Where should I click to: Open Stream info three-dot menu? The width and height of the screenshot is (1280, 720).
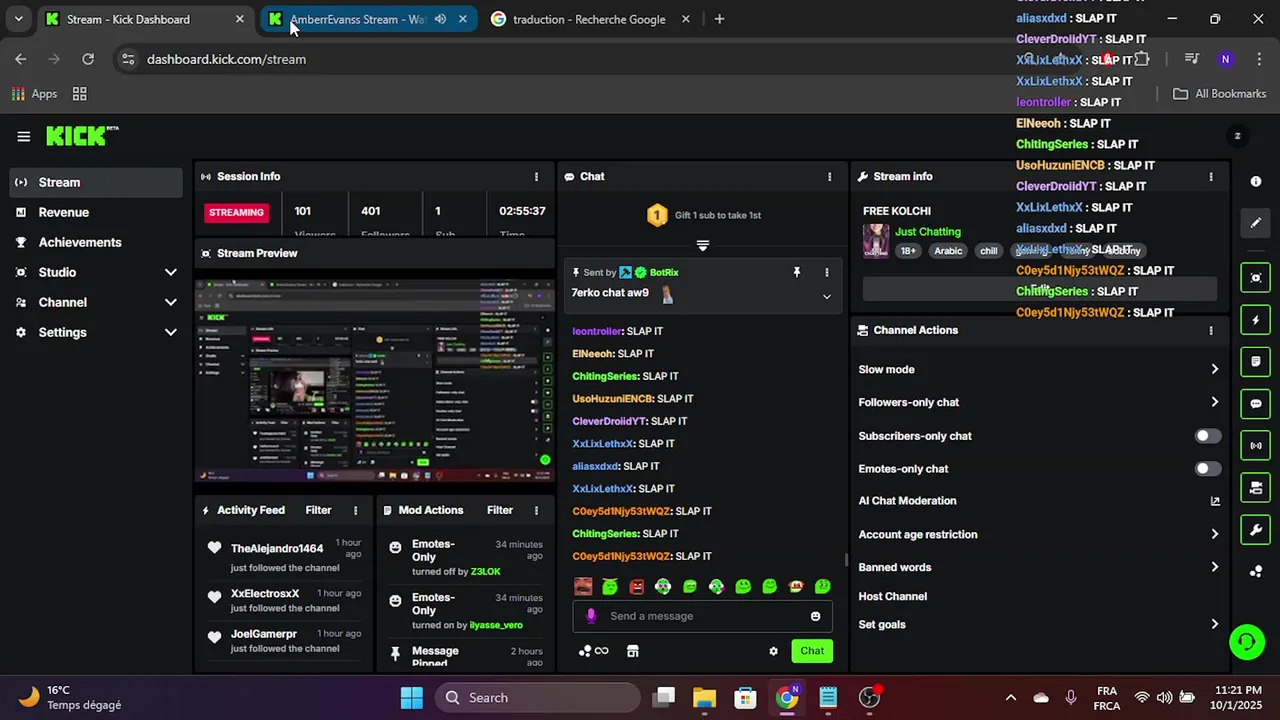pos(1211,176)
